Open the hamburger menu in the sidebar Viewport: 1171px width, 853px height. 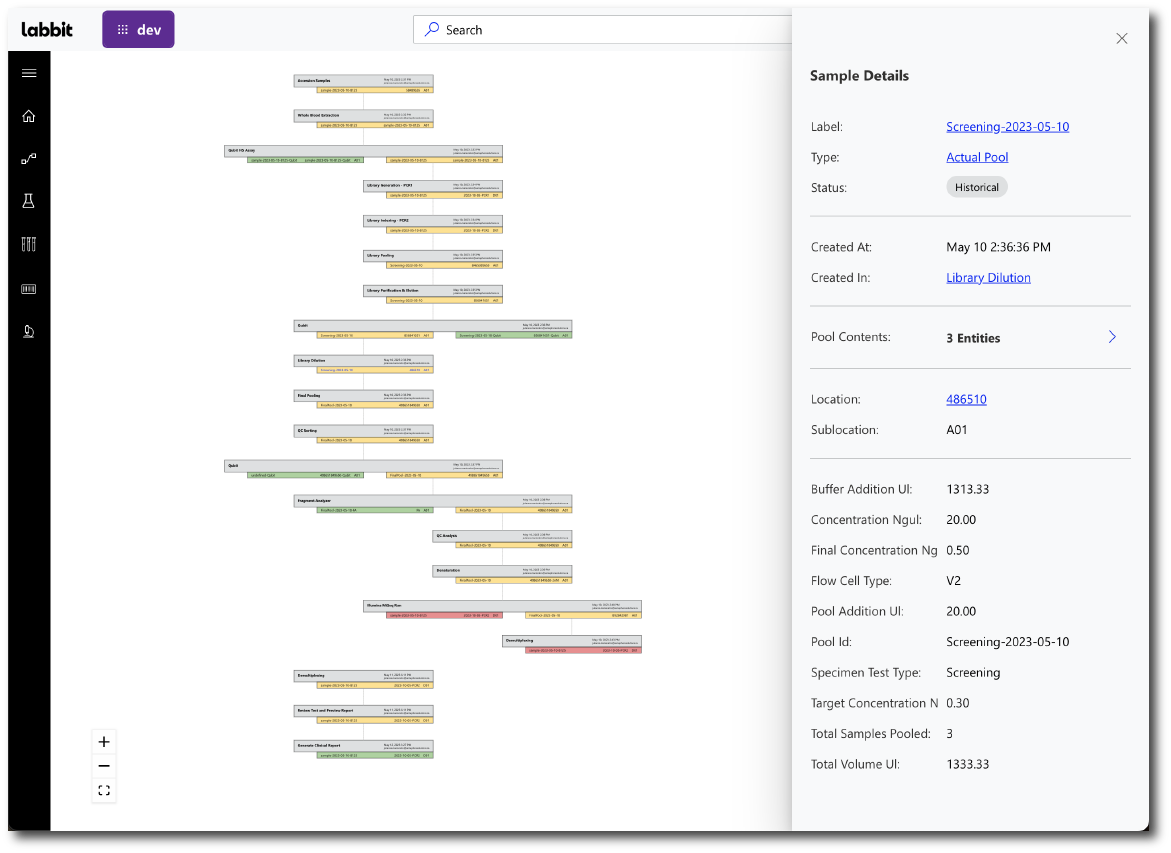(x=29, y=73)
